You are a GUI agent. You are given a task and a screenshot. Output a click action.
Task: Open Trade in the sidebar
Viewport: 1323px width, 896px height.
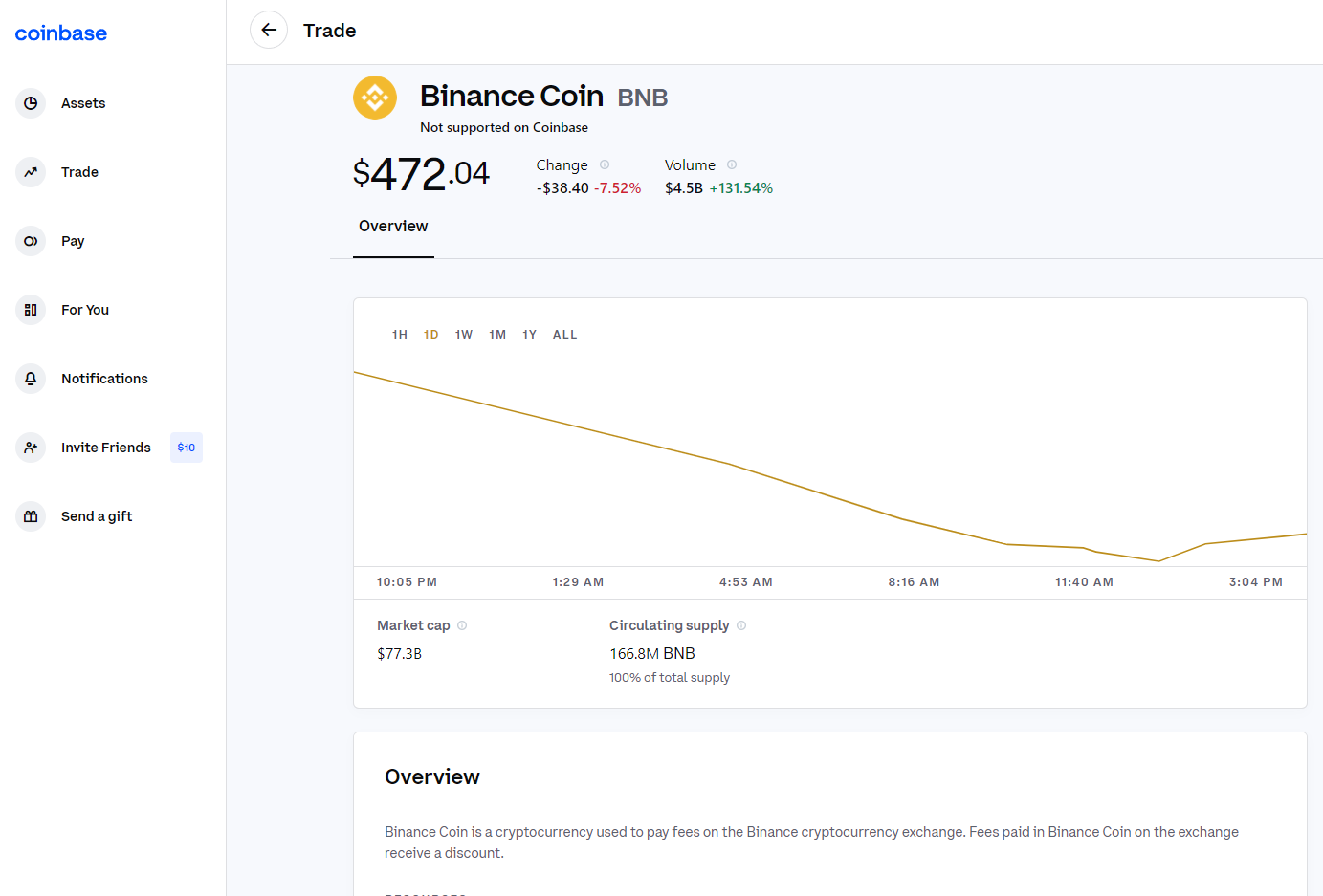pyautogui.click(x=79, y=172)
